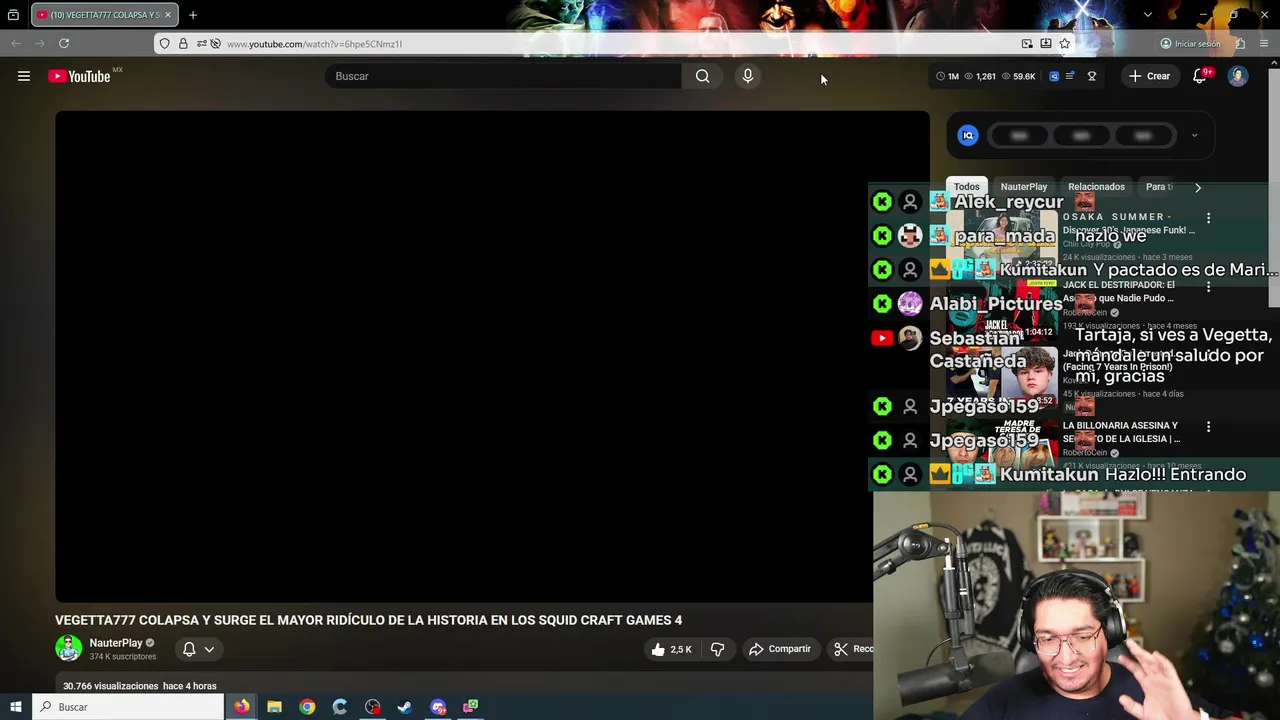Click Iniciar sesión in browser toolbar
This screenshot has height=720, width=1280.
click(1190, 44)
